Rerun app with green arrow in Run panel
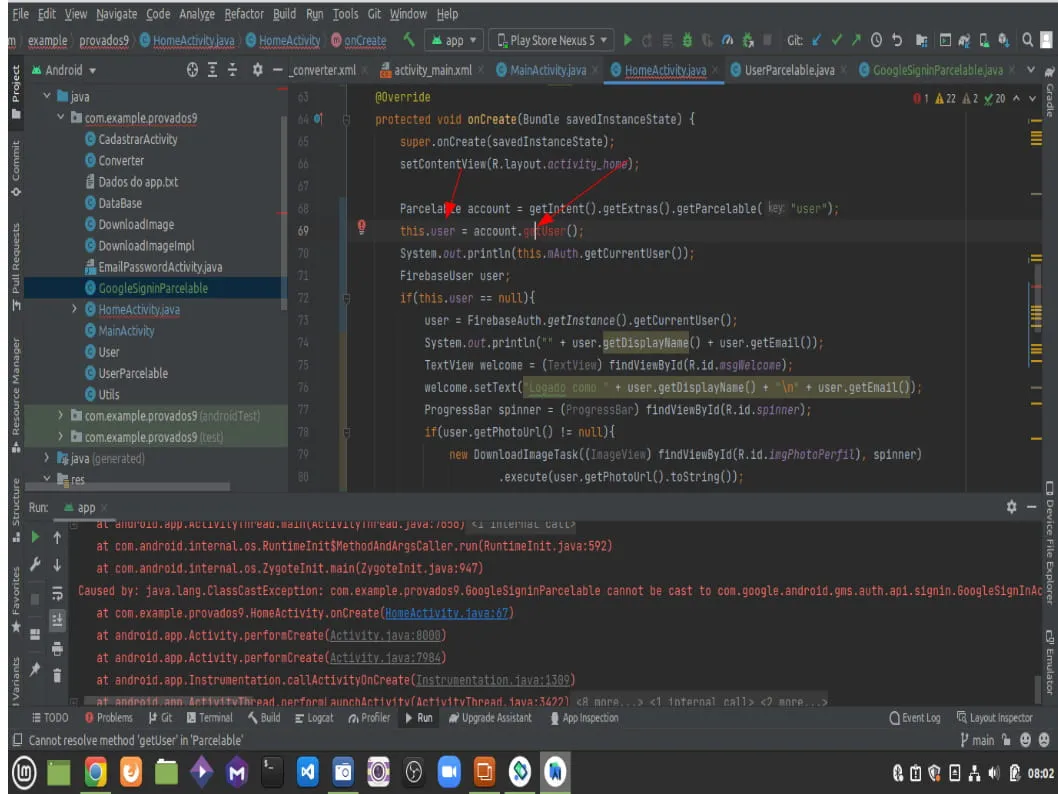Image resolution: width=1058 pixels, height=794 pixels. pyautogui.click(x=35, y=537)
